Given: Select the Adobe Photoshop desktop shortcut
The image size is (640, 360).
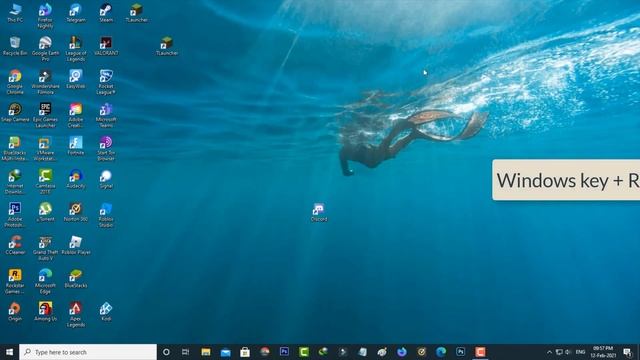Looking at the screenshot, I should pyautogui.click(x=15, y=215).
